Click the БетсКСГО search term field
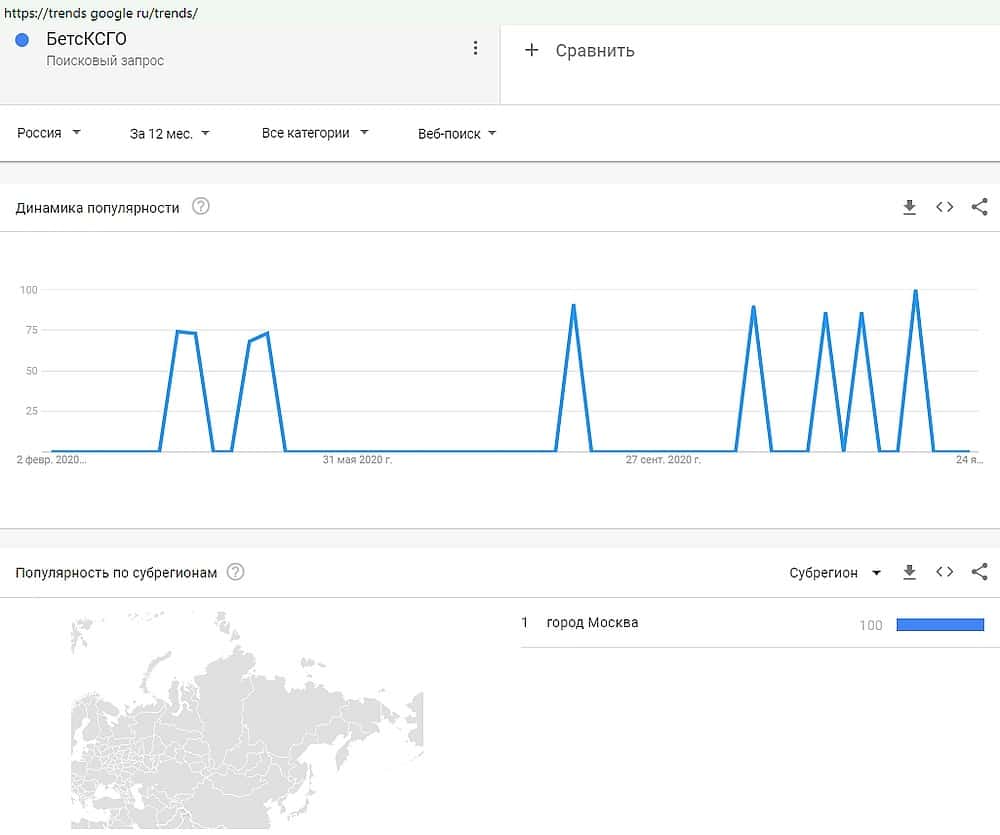The image size is (1000, 835). coord(87,40)
